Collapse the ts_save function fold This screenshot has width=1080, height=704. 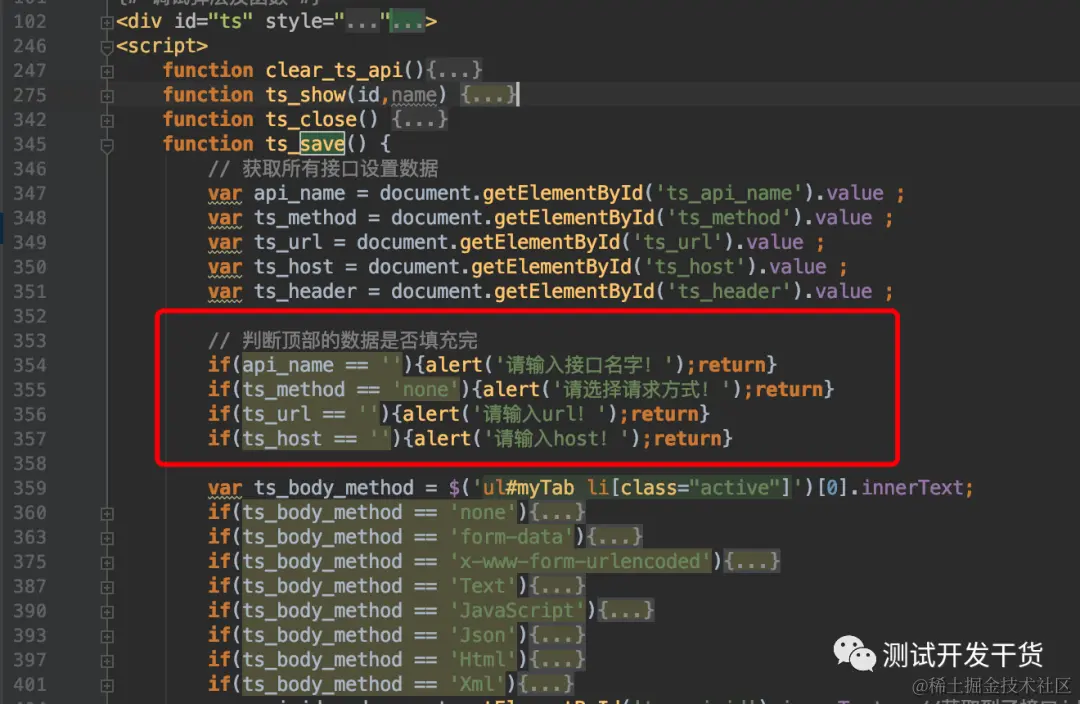[x=107, y=145]
